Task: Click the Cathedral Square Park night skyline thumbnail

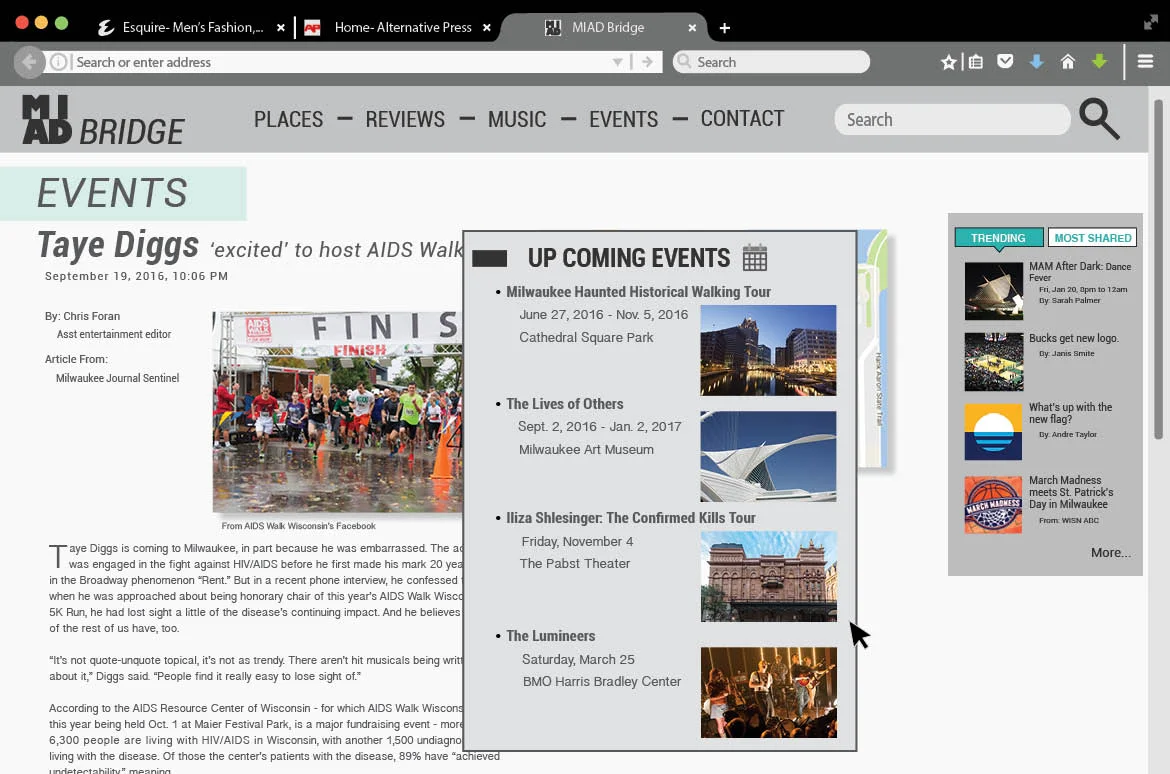Action: coord(768,350)
